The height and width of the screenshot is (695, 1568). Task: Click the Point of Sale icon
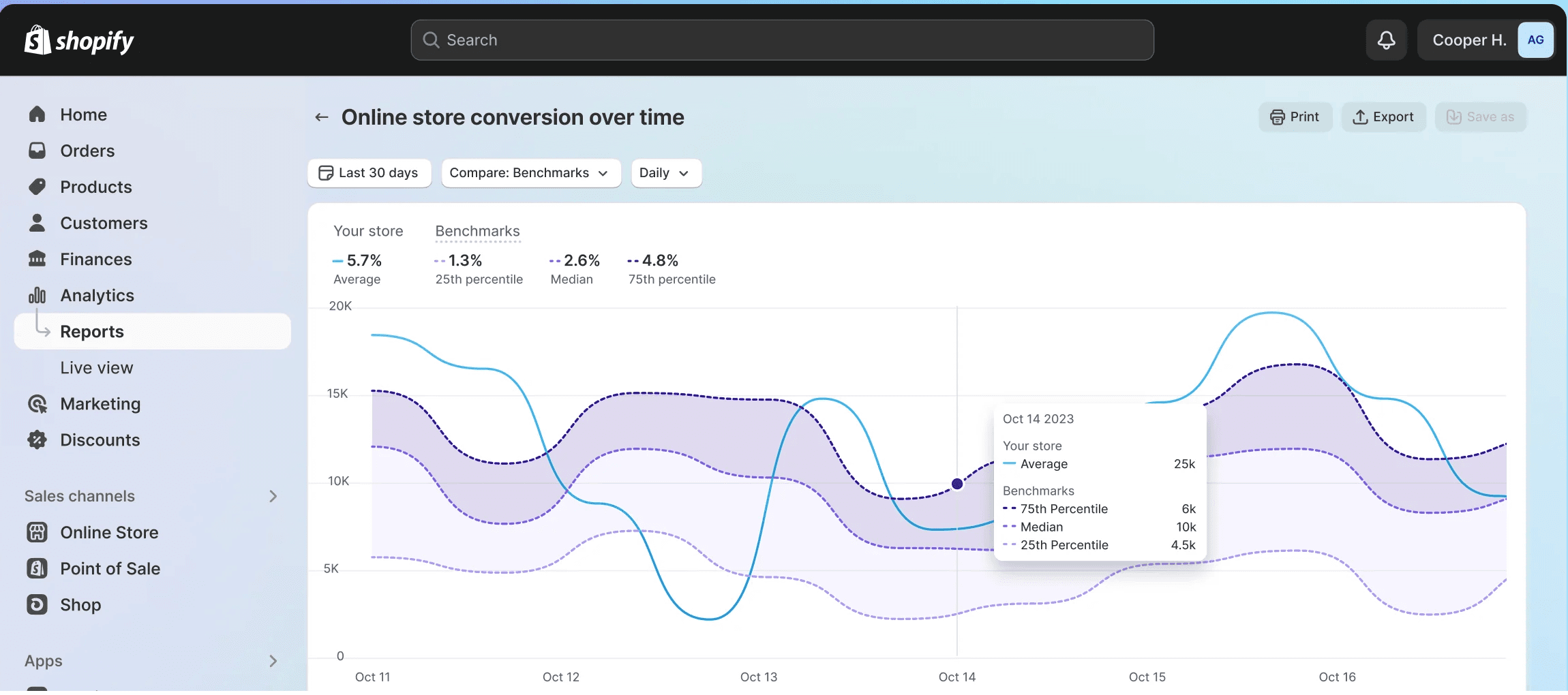[37, 568]
